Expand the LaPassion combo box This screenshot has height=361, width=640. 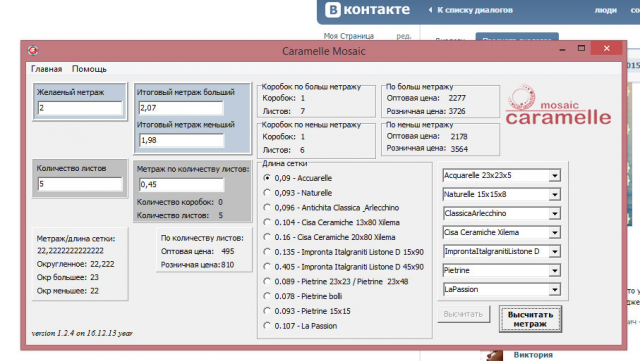click(x=554, y=290)
